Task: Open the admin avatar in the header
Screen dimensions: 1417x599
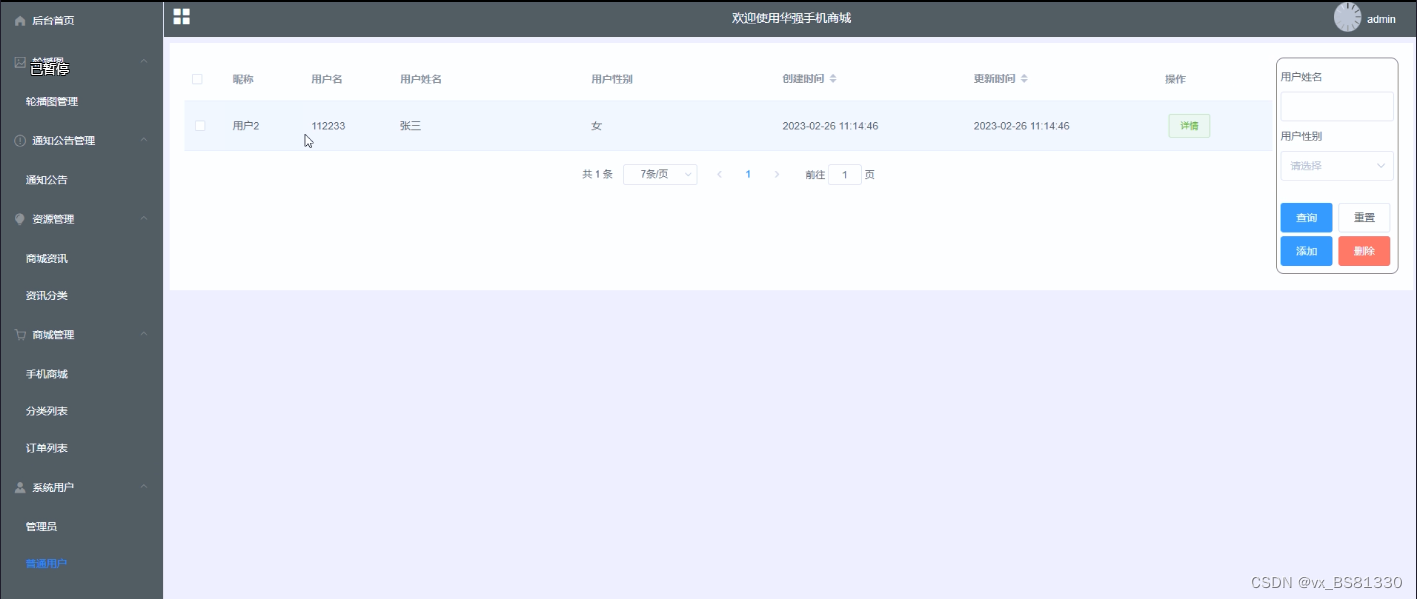Action: [x=1347, y=17]
